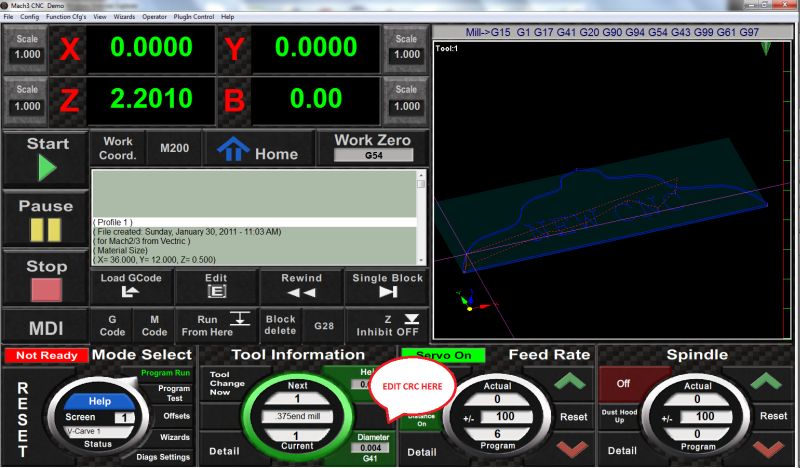Switch to the Wizards screen

[x=174, y=437]
